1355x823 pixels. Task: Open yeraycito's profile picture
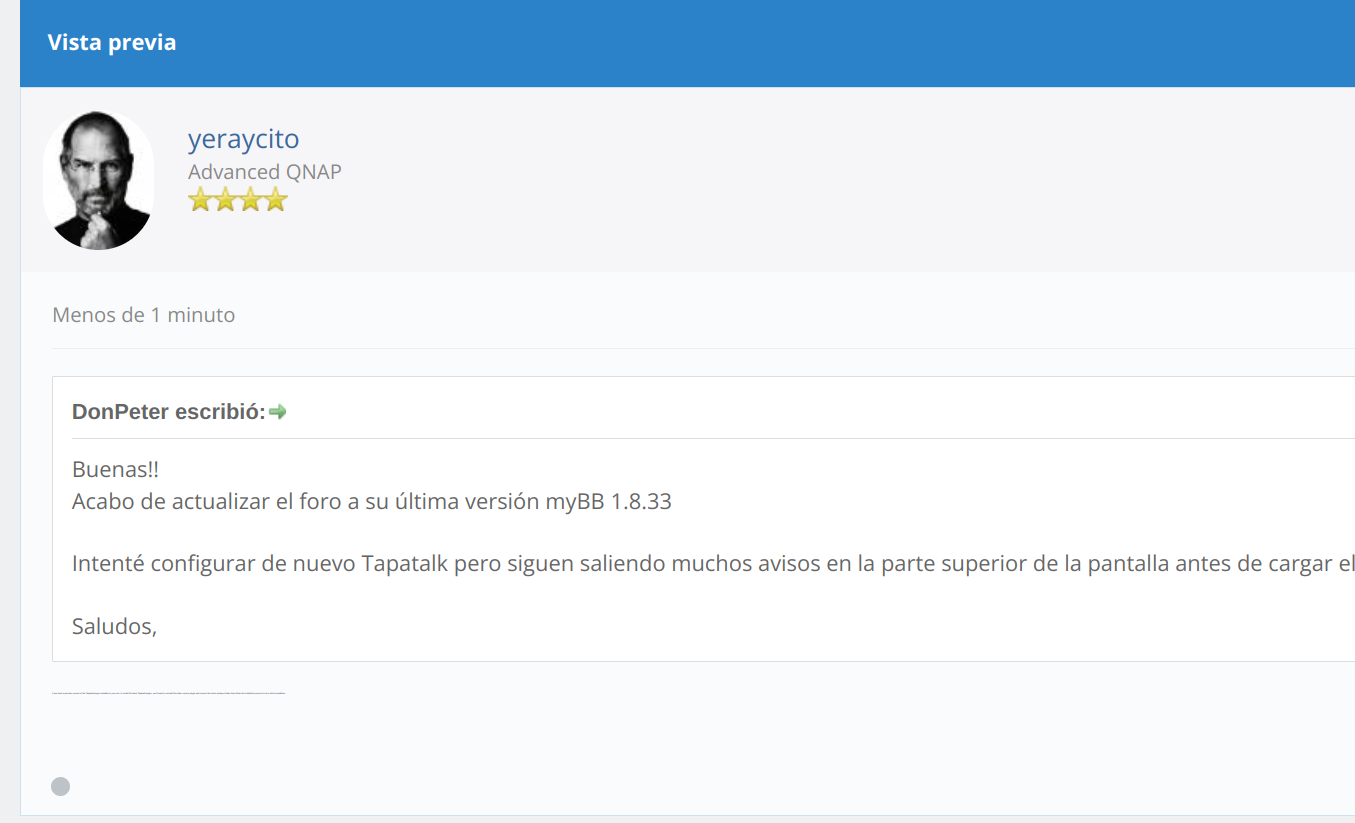pyautogui.click(x=98, y=180)
